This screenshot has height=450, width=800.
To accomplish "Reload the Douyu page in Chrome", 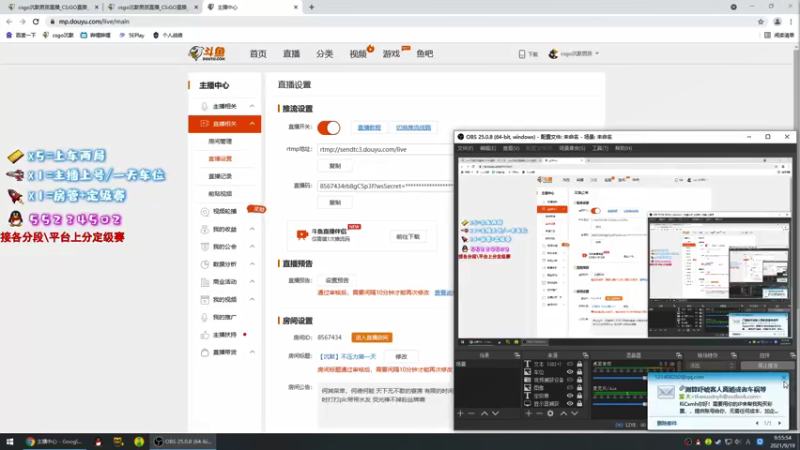I will (36, 21).
